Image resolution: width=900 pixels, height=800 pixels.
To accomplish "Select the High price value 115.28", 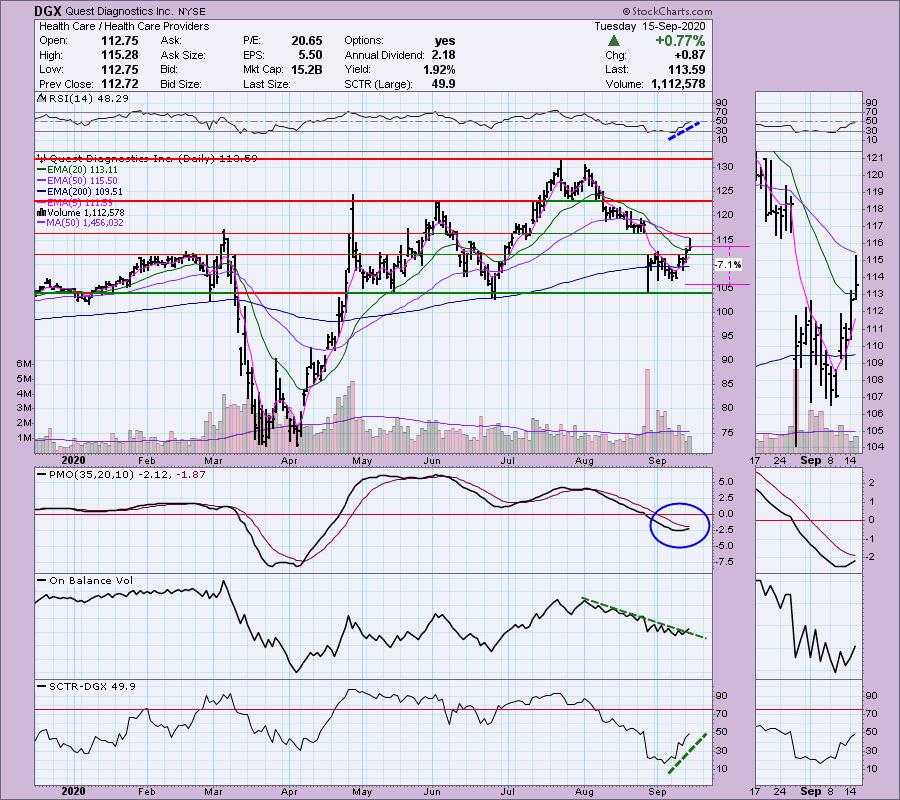I will 119,55.
